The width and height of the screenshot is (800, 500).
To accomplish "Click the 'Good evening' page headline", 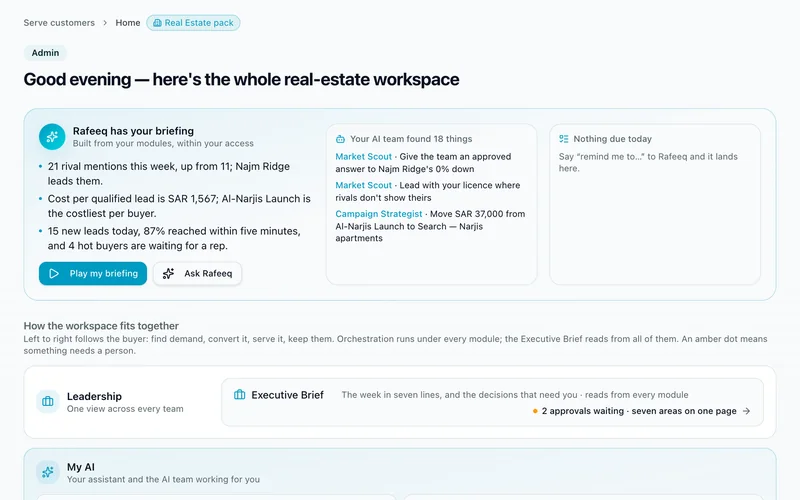I will [x=241, y=80].
